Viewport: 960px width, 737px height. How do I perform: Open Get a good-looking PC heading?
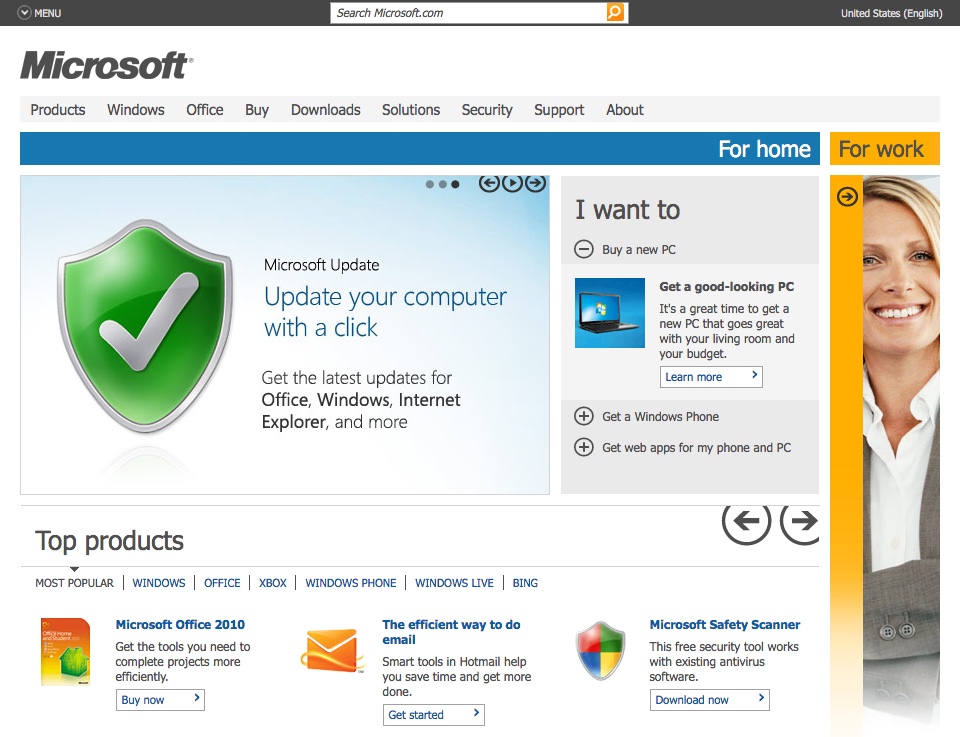pyautogui.click(x=726, y=286)
